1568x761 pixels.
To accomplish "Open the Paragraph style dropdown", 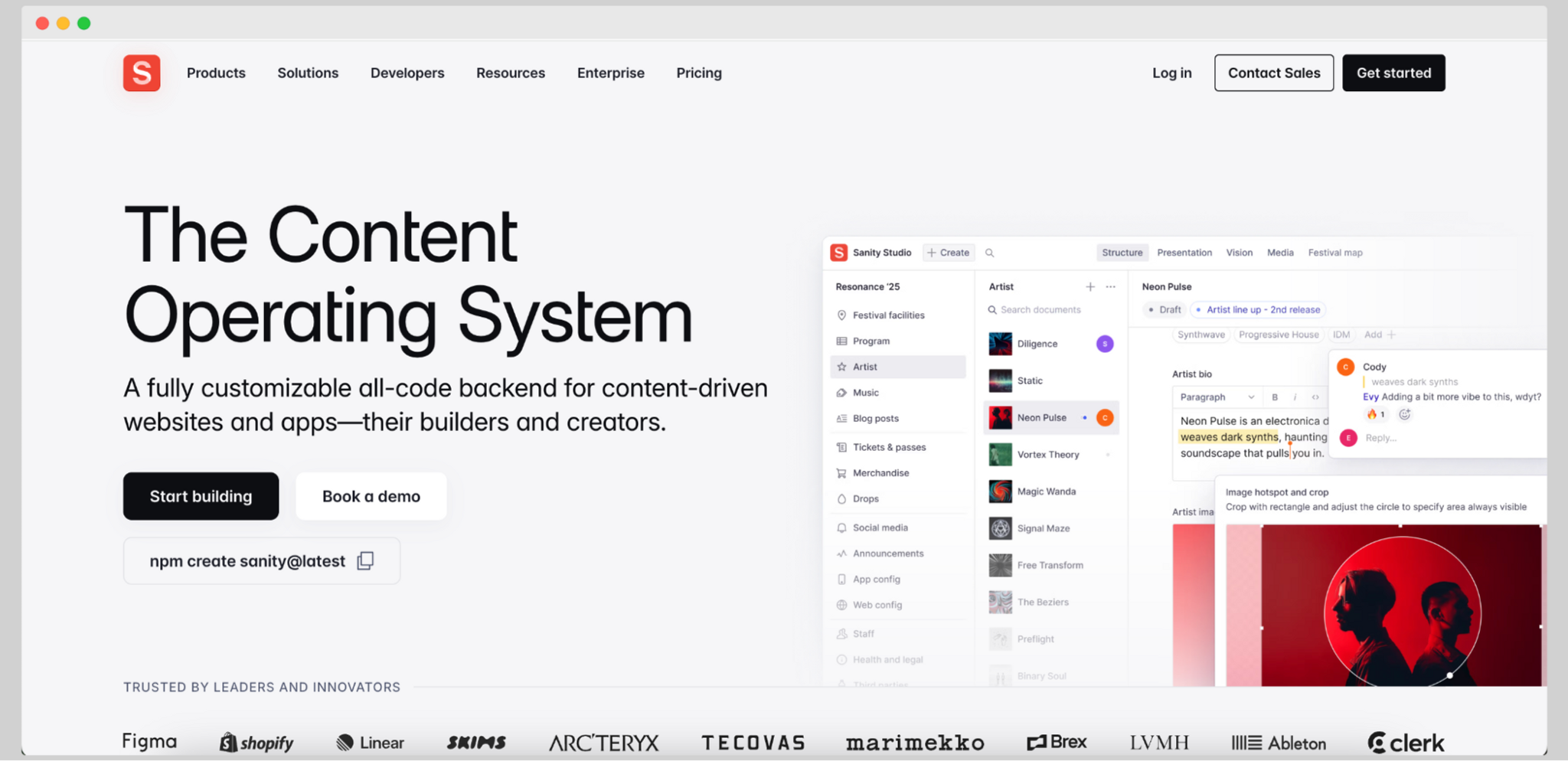I will pyautogui.click(x=1217, y=397).
